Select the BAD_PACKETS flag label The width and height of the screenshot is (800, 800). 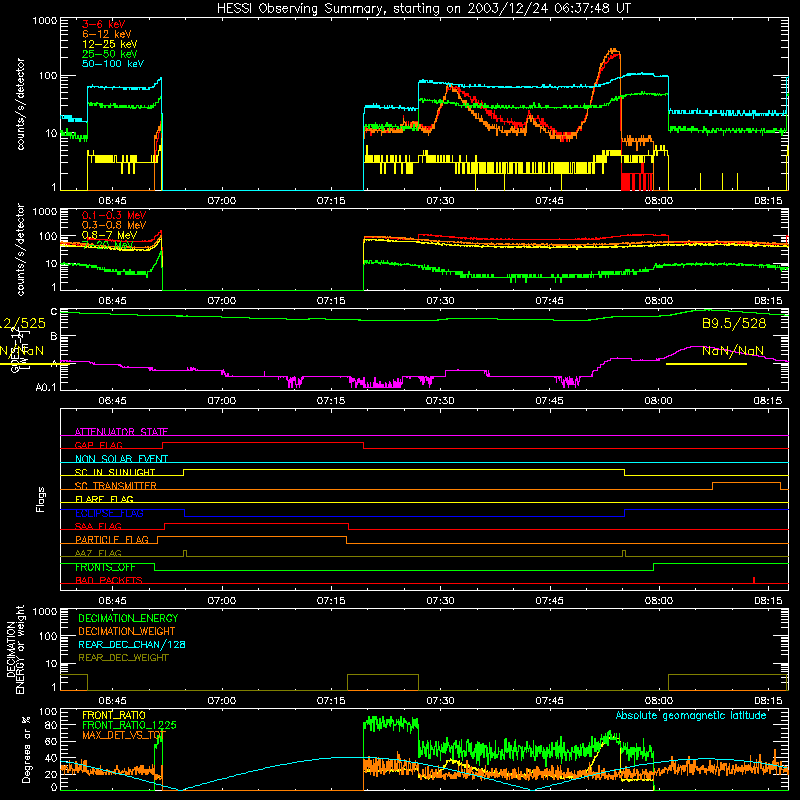point(109,580)
